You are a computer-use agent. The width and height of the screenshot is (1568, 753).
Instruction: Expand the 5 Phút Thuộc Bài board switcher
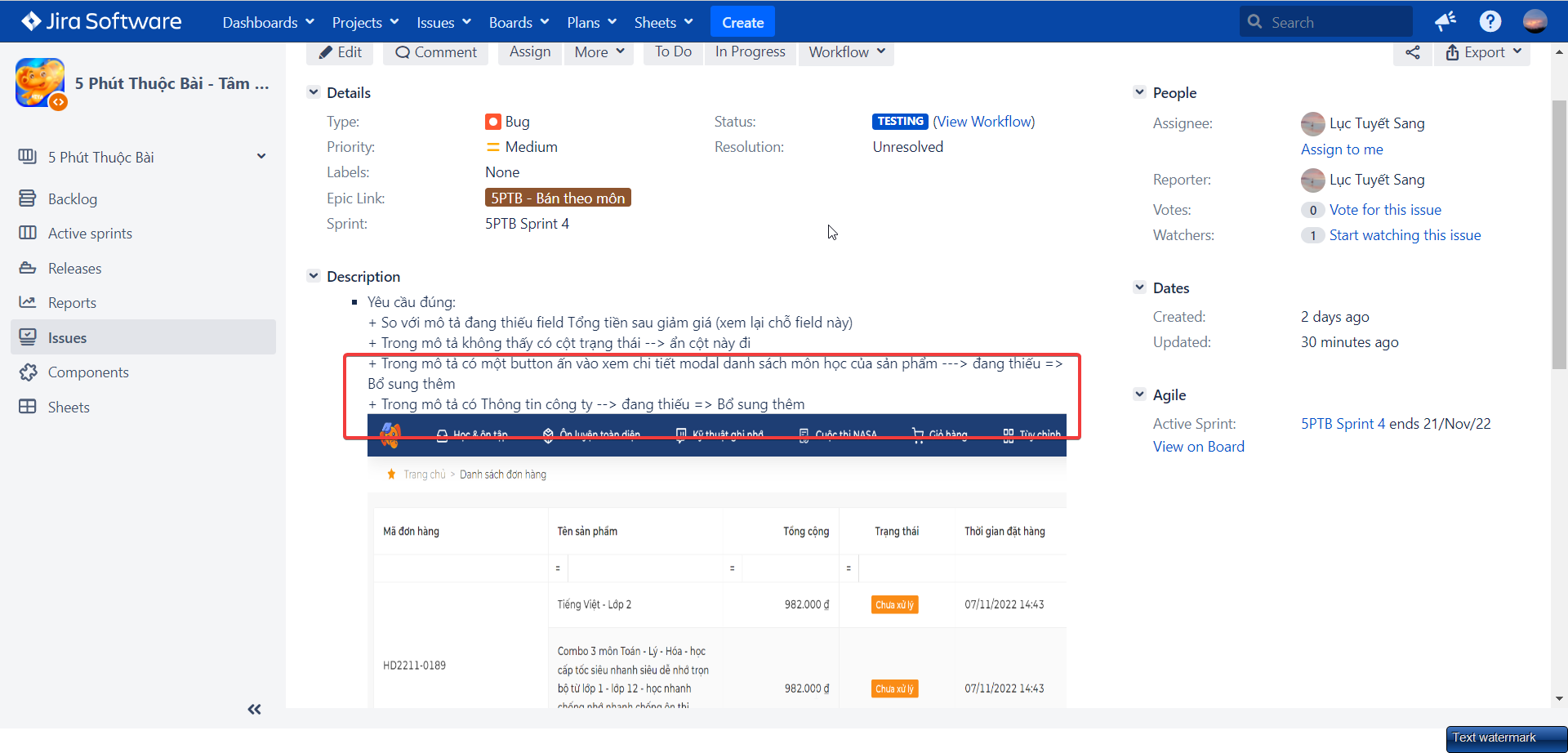(x=261, y=157)
